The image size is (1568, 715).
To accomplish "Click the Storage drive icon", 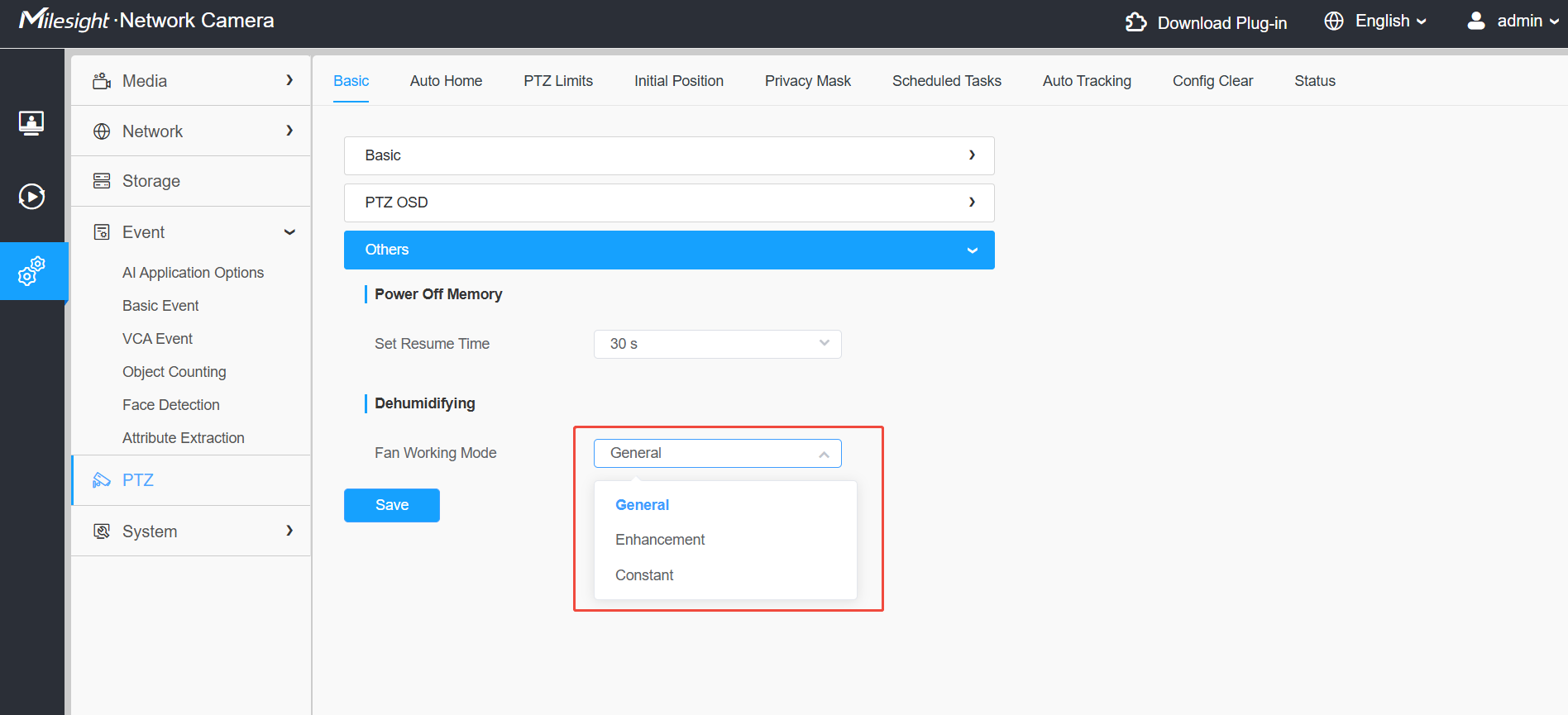I will coord(102,181).
